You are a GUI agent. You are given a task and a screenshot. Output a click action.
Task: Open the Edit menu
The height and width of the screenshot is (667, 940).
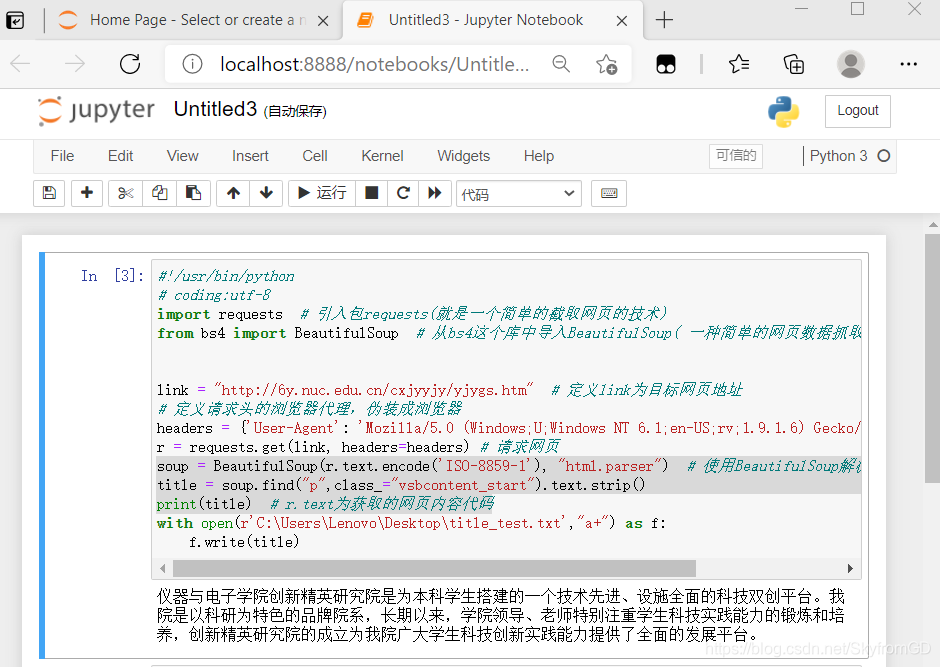120,156
